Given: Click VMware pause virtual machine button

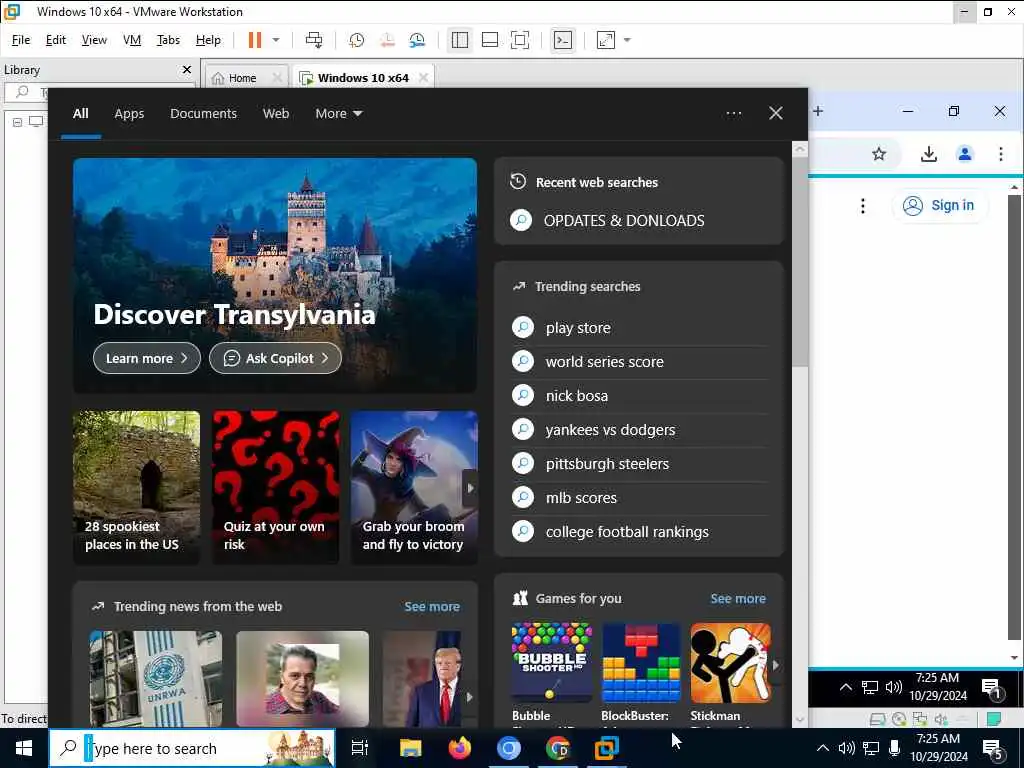Looking at the screenshot, I should pos(255,40).
